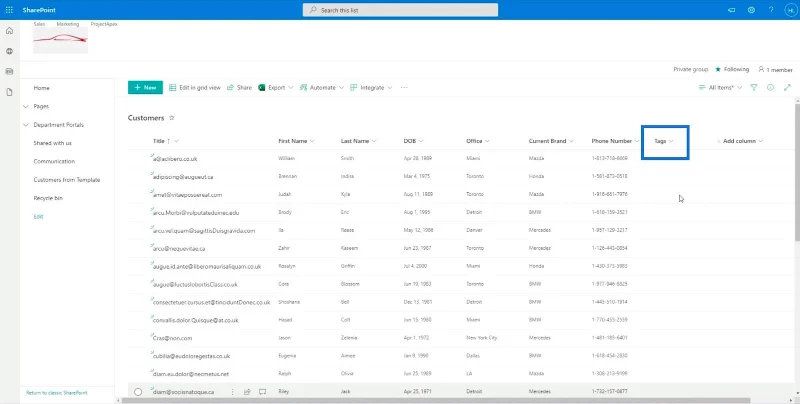
Task: Click the horizontal scrollbar at bottom
Action: (x=436, y=400)
